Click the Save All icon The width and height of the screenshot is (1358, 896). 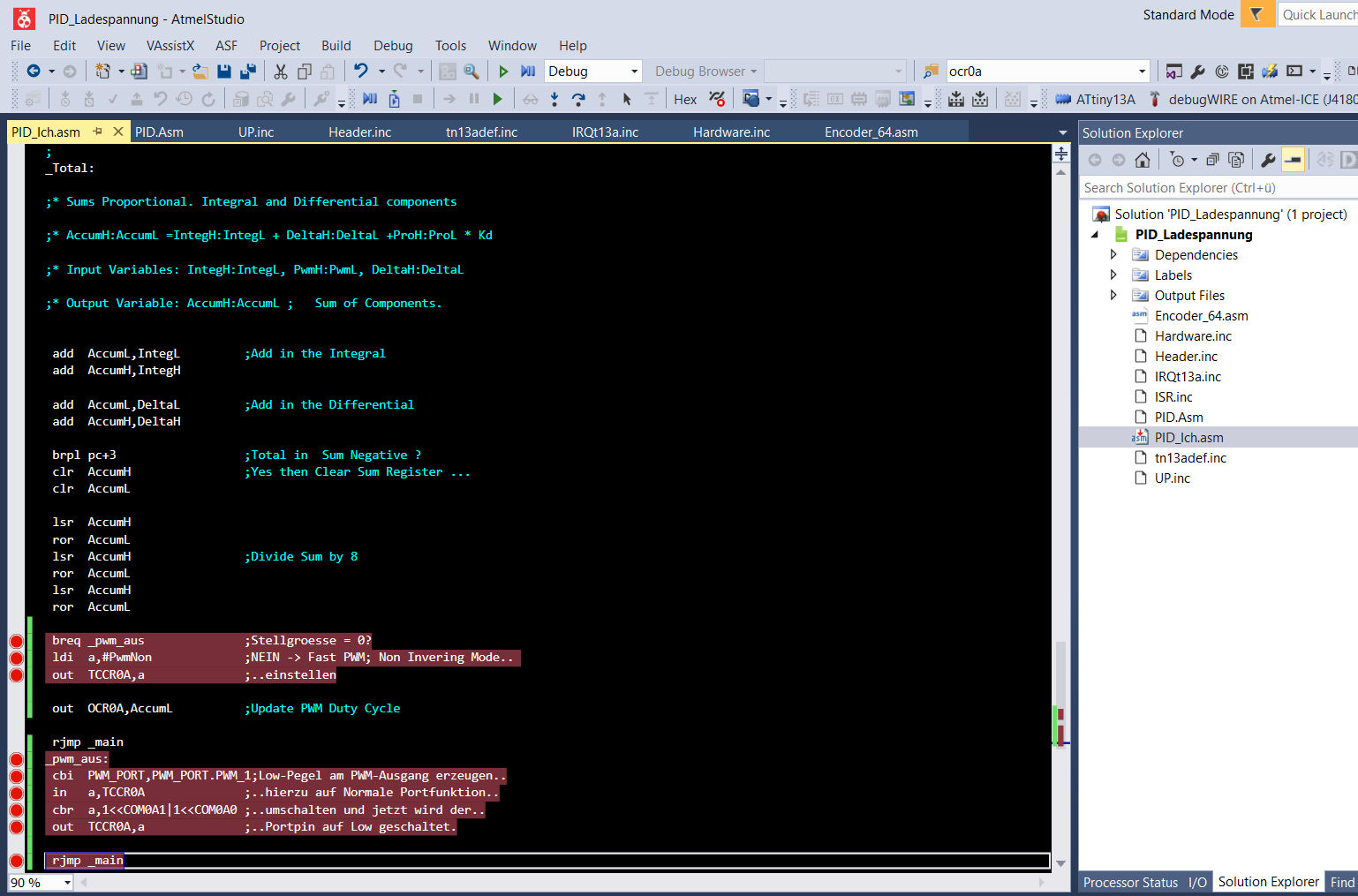[248, 71]
